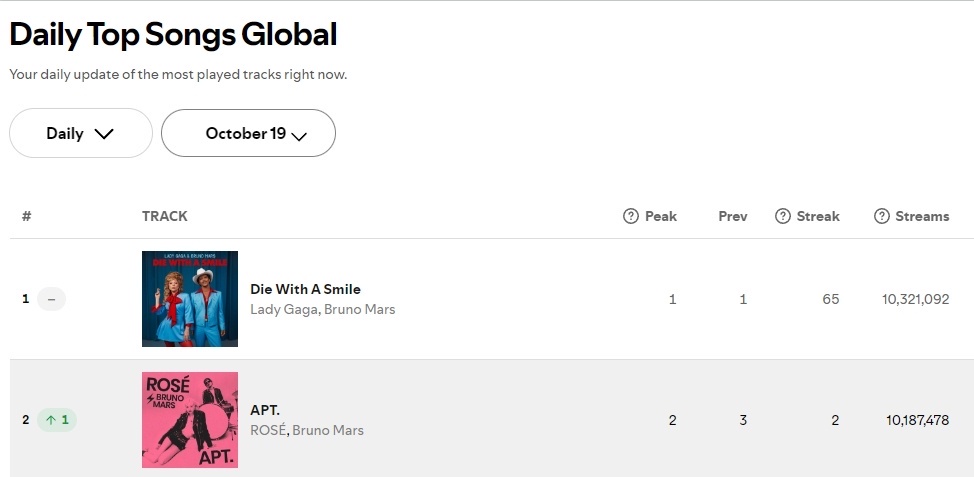Click the TRACK column header
This screenshot has width=974, height=477.
coord(165,216)
